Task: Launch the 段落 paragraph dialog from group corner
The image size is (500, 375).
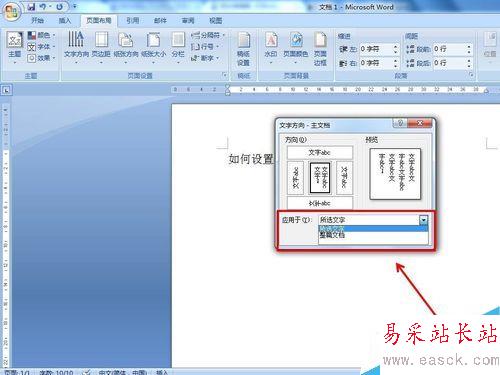Action: (x=471, y=76)
